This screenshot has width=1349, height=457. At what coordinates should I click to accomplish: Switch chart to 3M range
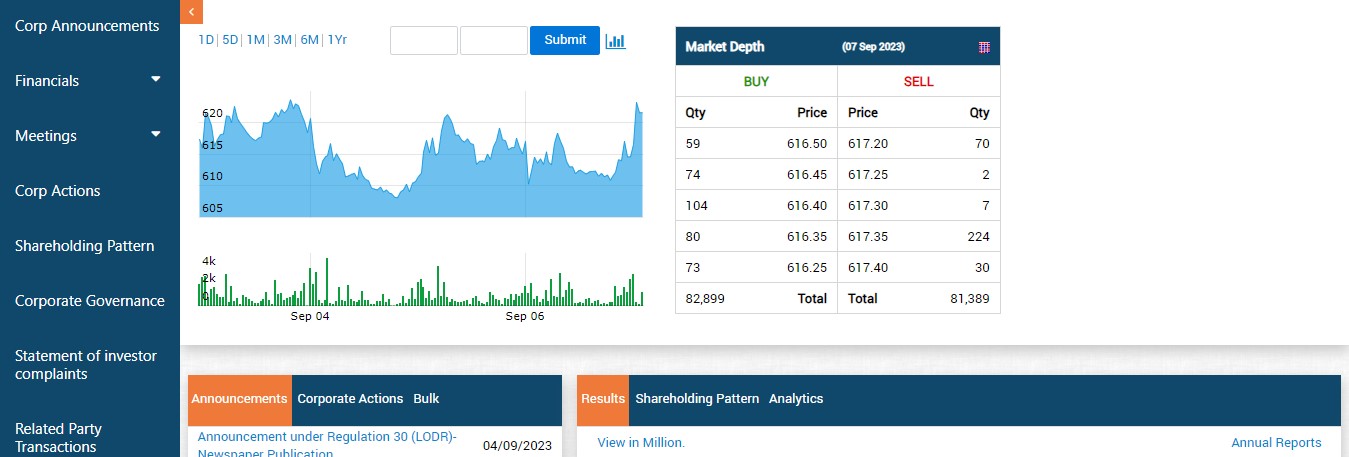282,40
